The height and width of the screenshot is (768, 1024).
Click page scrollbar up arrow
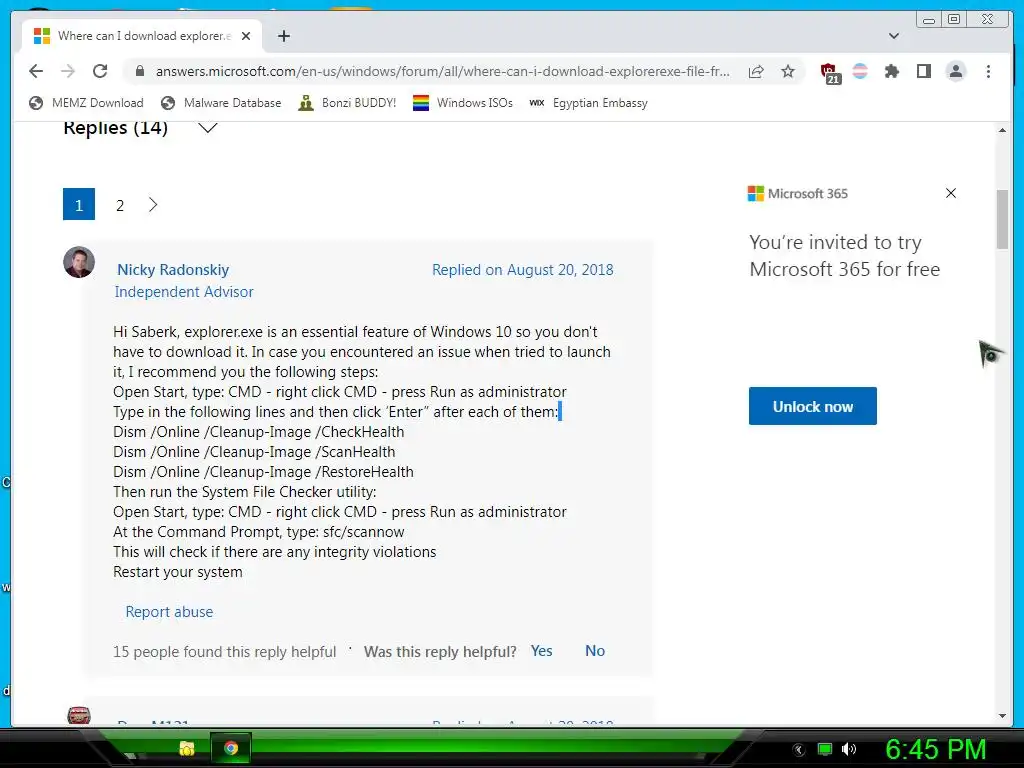pos(1002,130)
